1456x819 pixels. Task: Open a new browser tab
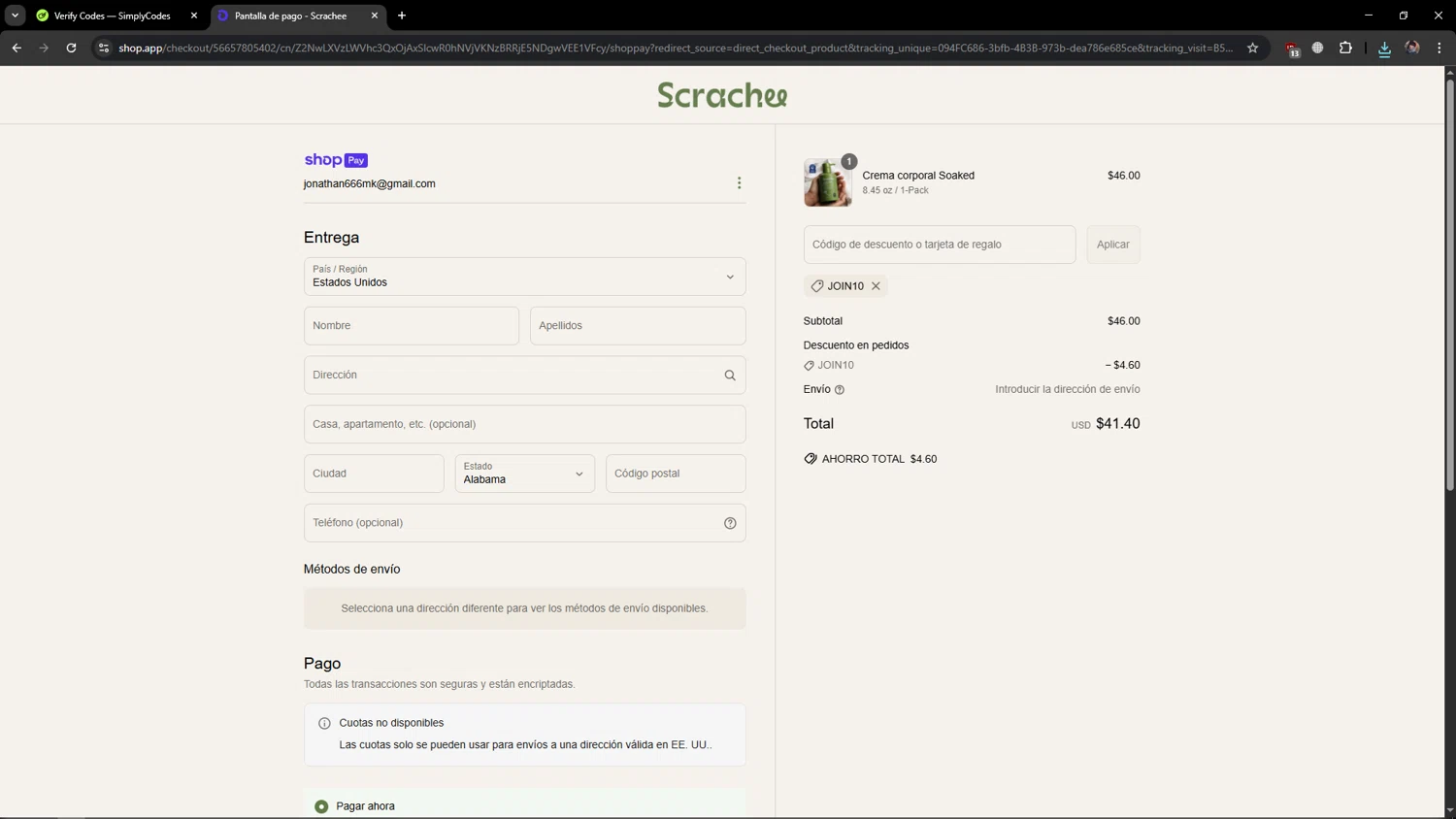402,16
